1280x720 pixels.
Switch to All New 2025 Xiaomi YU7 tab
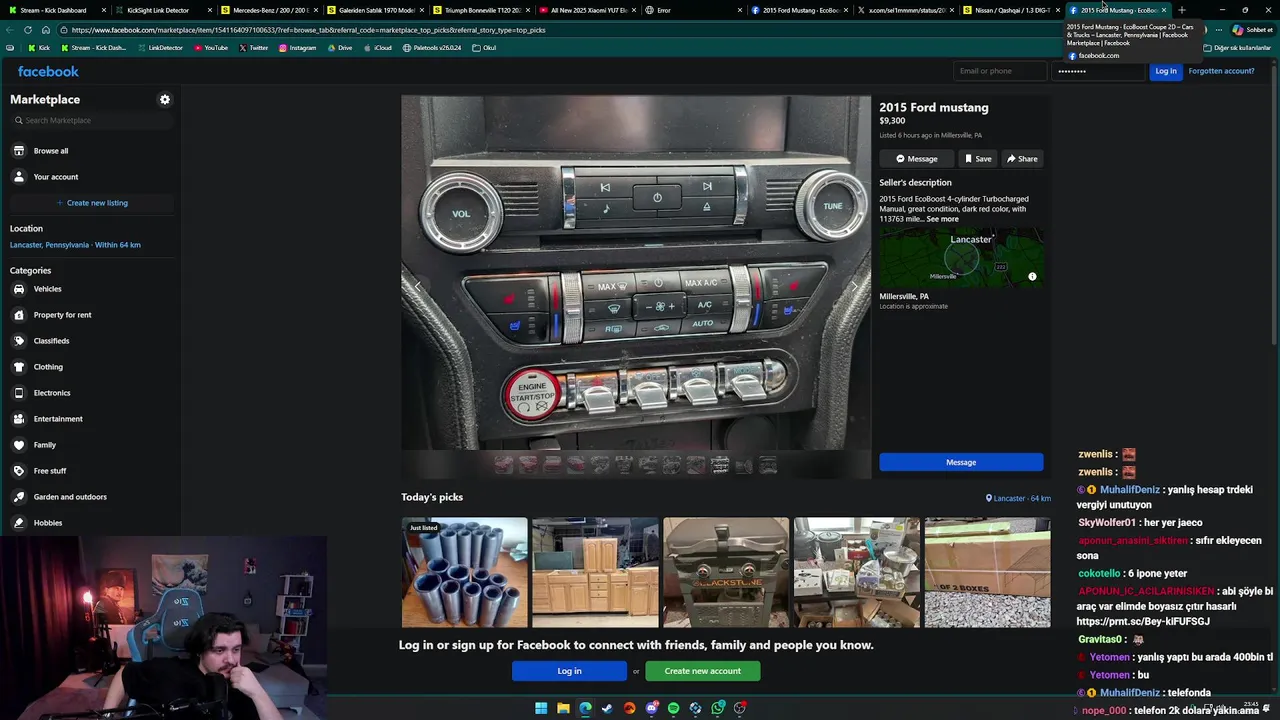point(588,10)
